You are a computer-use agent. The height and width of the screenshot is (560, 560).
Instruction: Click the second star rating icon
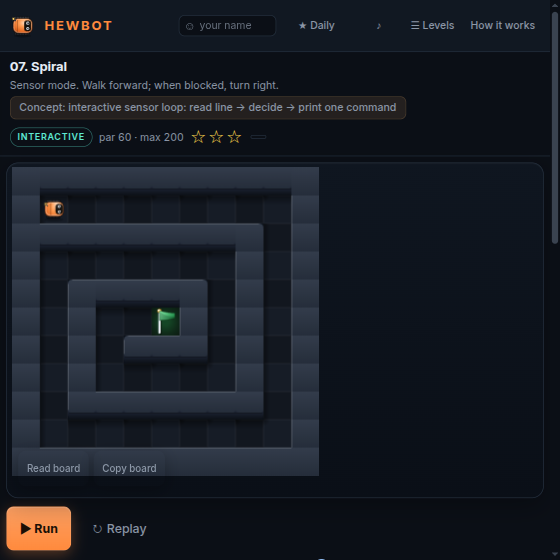coord(216,137)
